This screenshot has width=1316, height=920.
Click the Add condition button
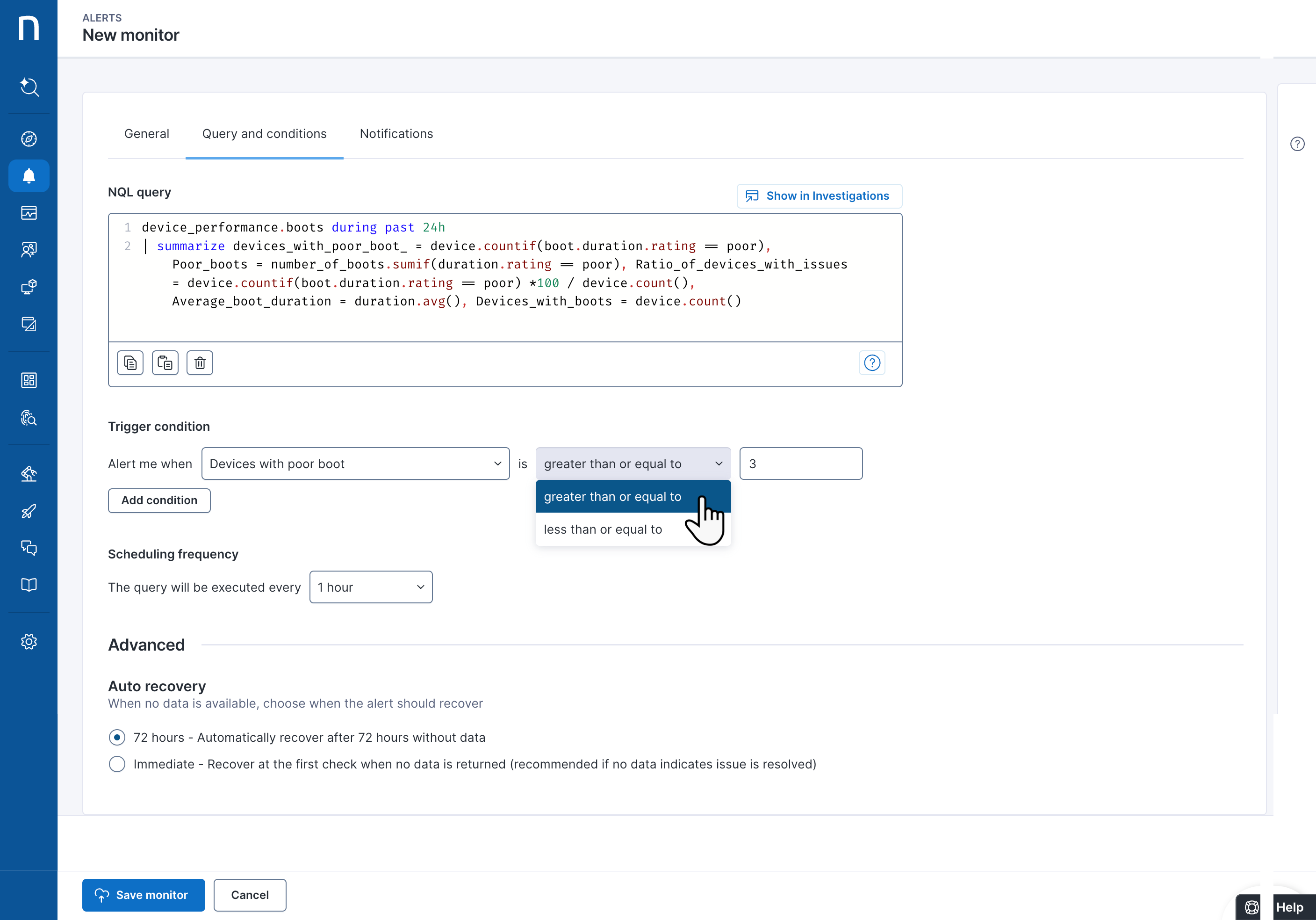pyautogui.click(x=159, y=500)
